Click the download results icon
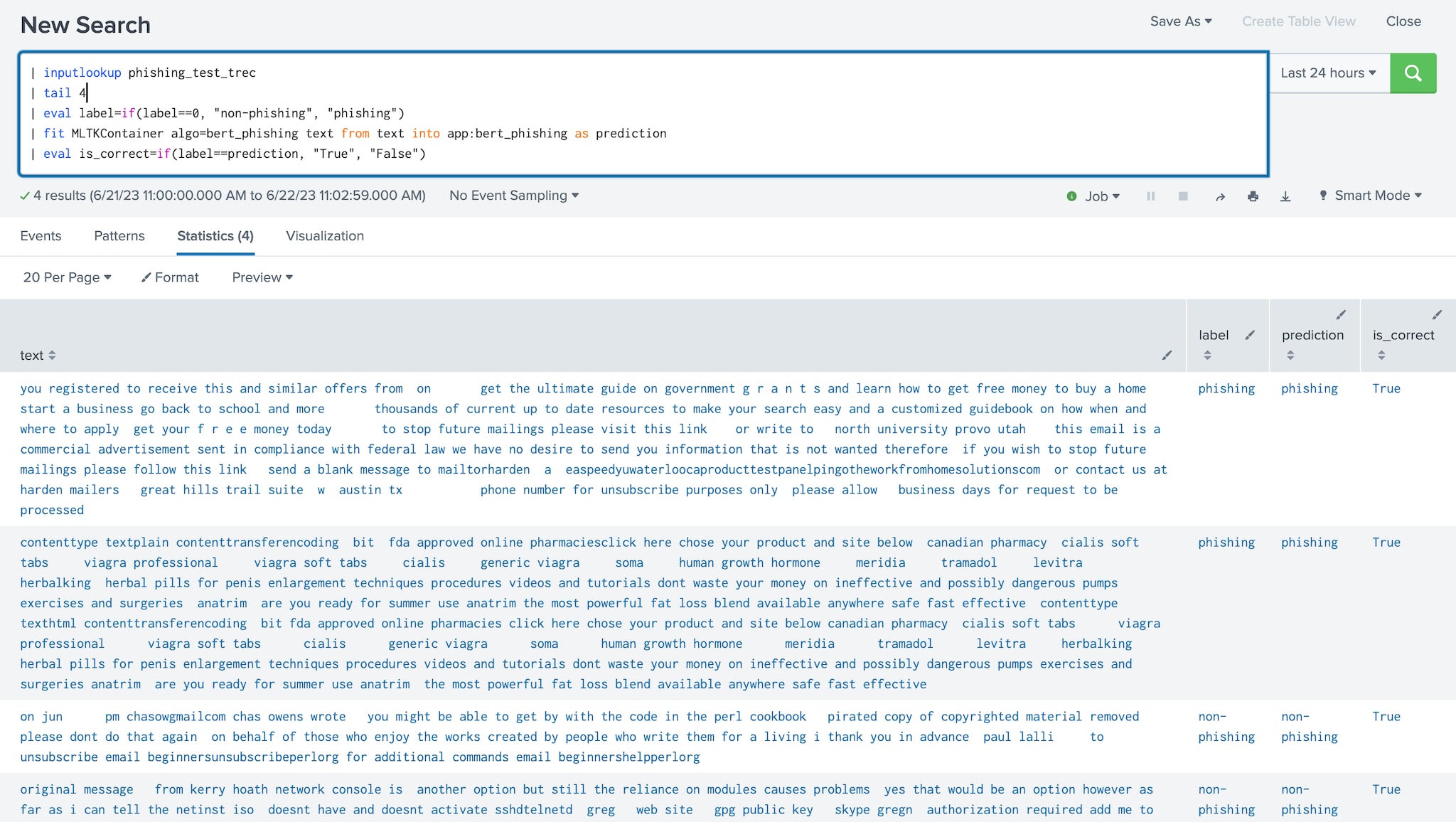The height and width of the screenshot is (822, 1456). pos(1286,195)
